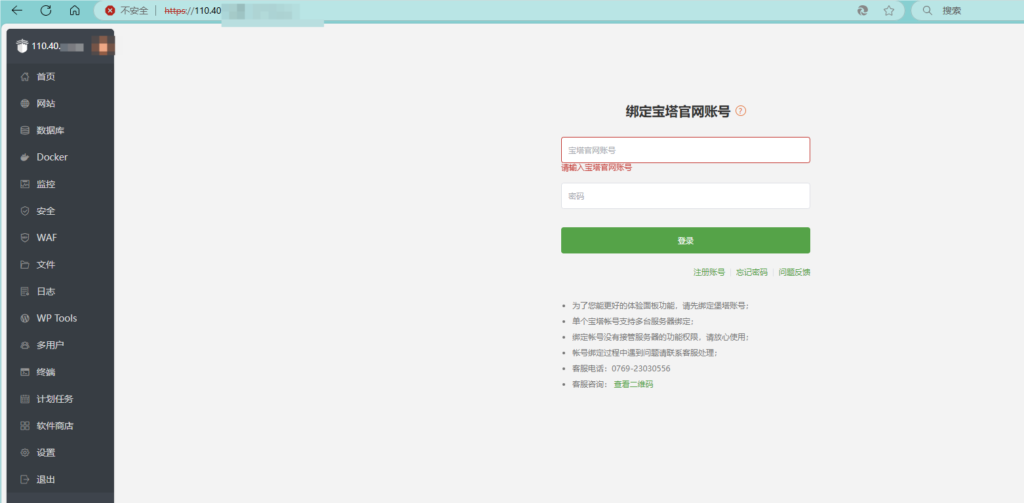Reload the page with refresh icon
Viewport: 1024px width, 503px height.
tap(46, 10)
